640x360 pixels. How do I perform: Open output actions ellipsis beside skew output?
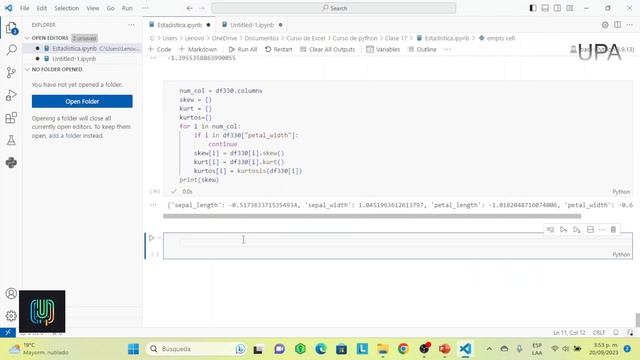153,205
